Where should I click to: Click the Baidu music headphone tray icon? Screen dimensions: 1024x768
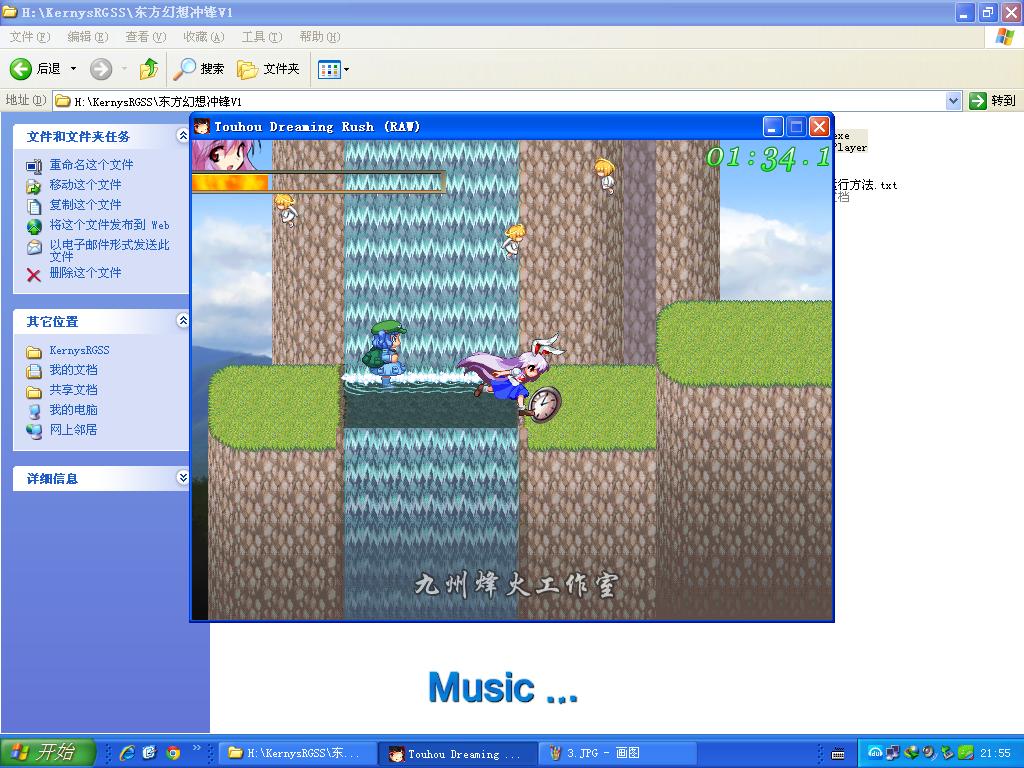[875, 753]
